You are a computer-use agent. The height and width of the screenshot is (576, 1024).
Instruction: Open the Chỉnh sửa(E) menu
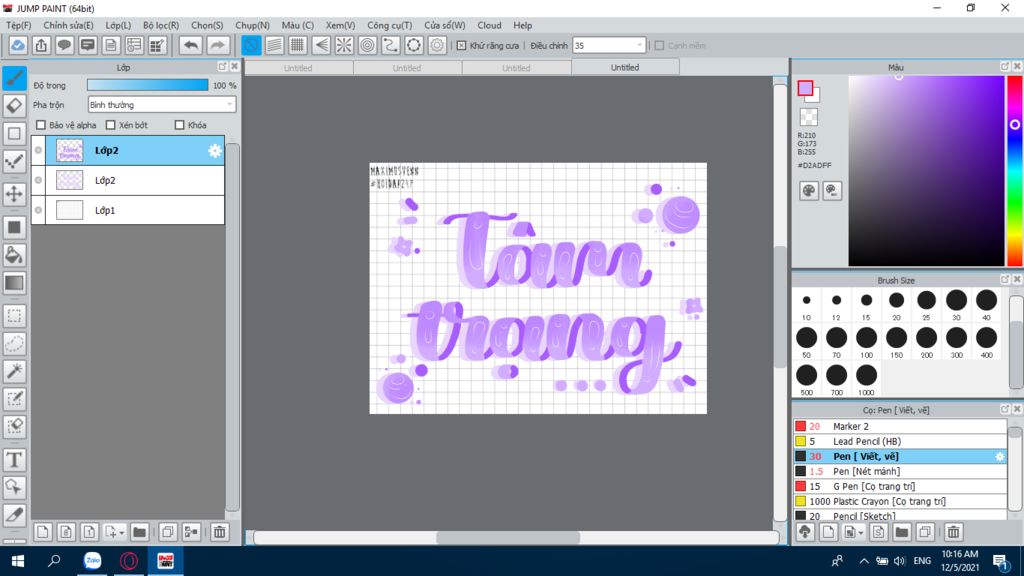(x=69, y=25)
